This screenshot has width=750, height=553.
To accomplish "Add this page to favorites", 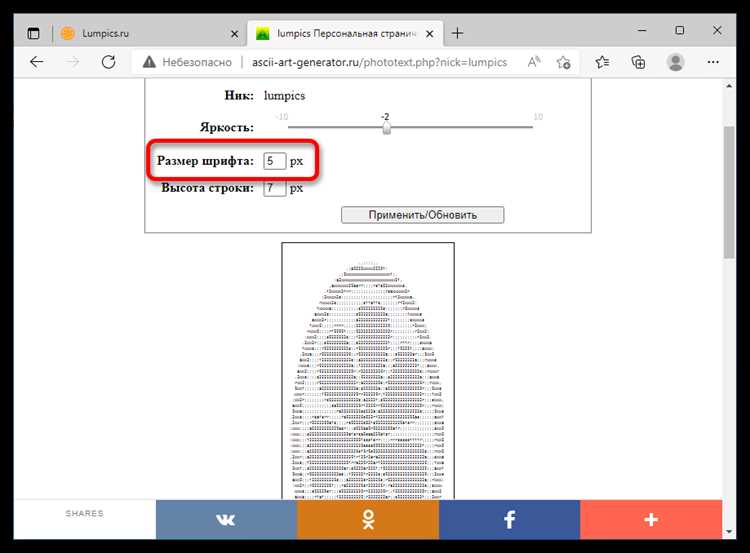I will pos(563,62).
